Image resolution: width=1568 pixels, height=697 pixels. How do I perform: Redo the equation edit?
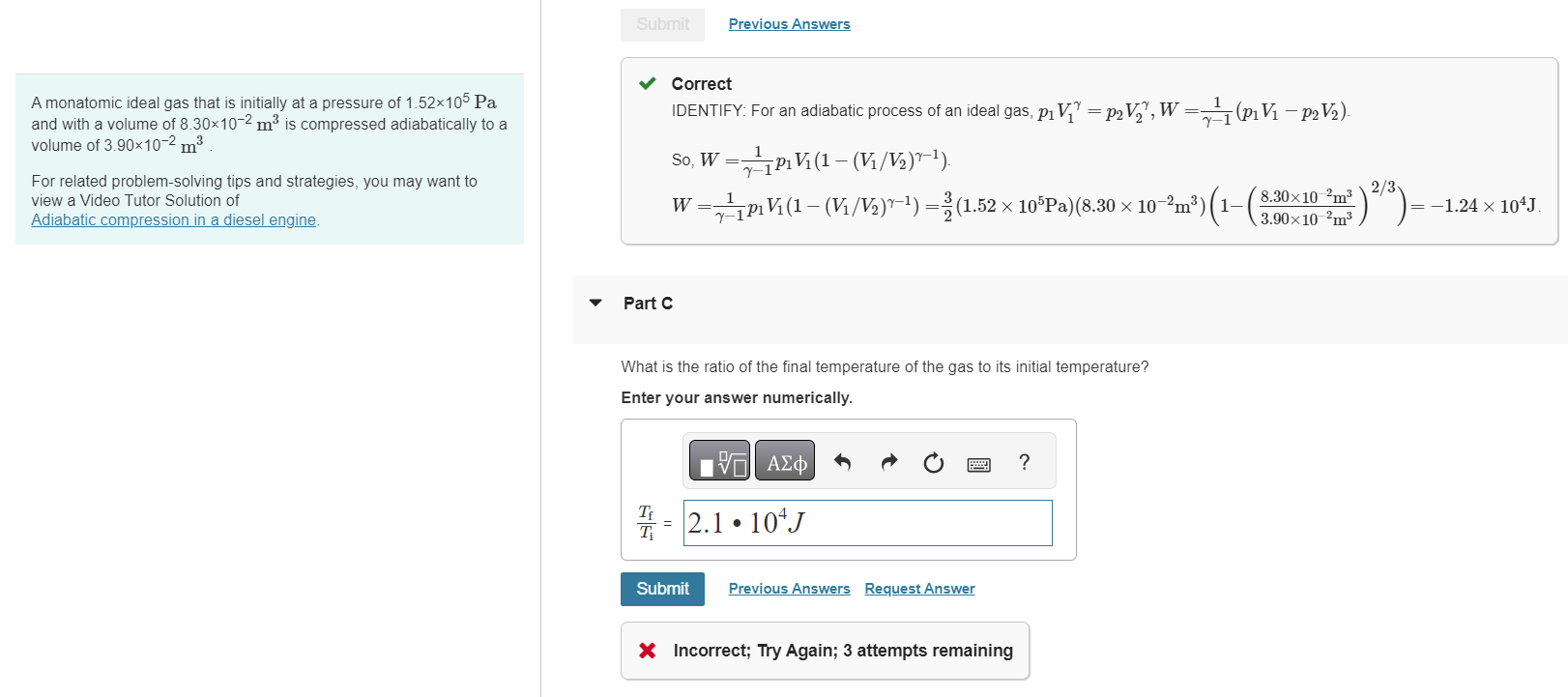click(x=887, y=461)
